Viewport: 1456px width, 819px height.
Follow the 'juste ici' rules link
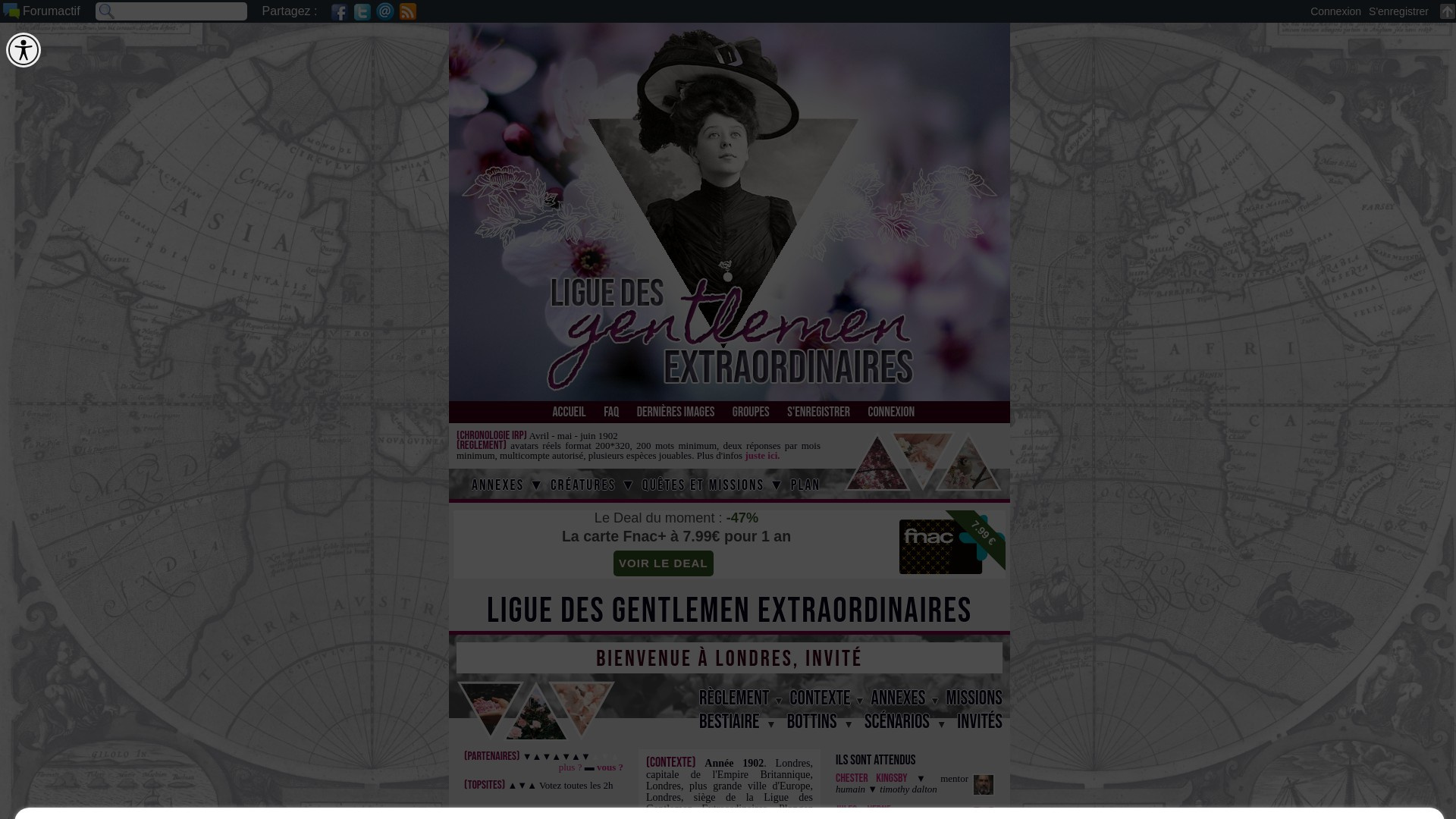[x=761, y=456]
